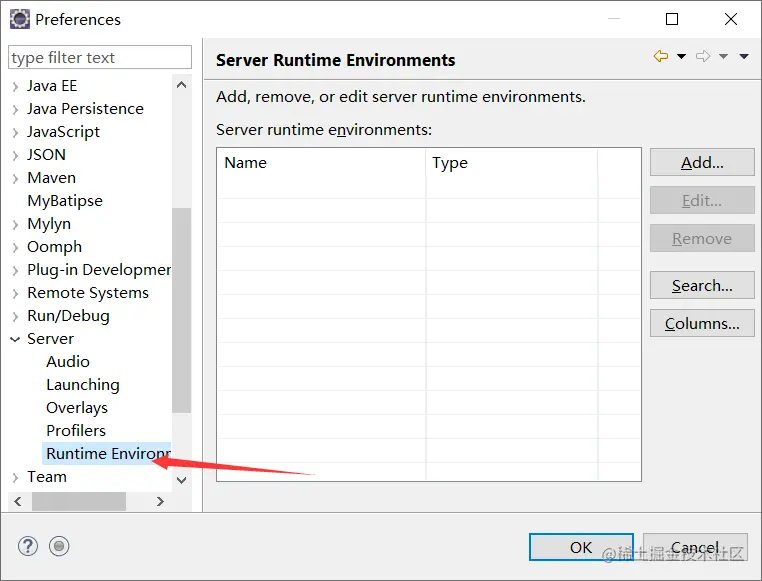This screenshot has height=581, width=762.
Task: Click the Eclipse Preferences window icon
Action: point(20,19)
